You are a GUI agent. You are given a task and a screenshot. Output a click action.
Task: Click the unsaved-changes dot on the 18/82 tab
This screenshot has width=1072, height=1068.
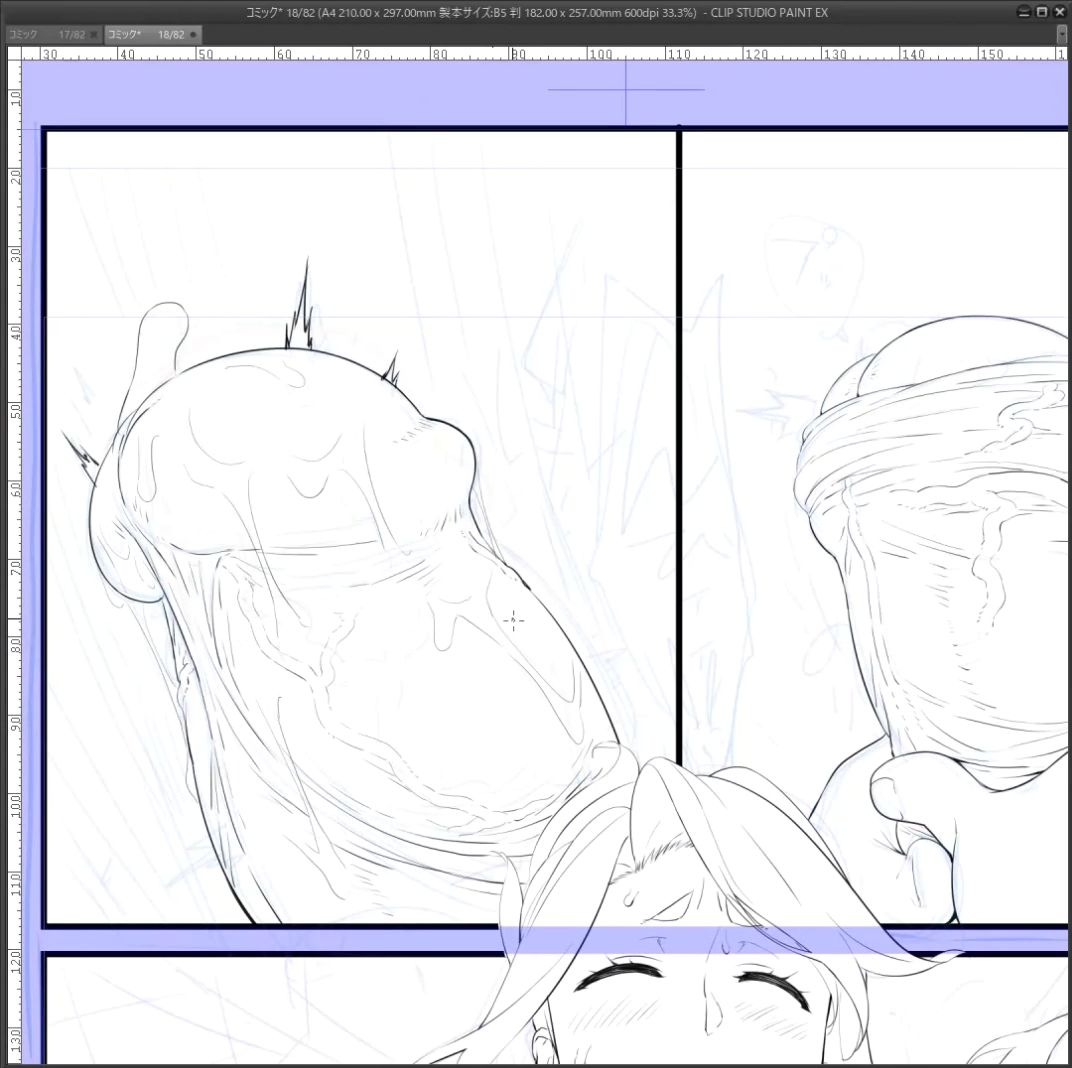(193, 34)
